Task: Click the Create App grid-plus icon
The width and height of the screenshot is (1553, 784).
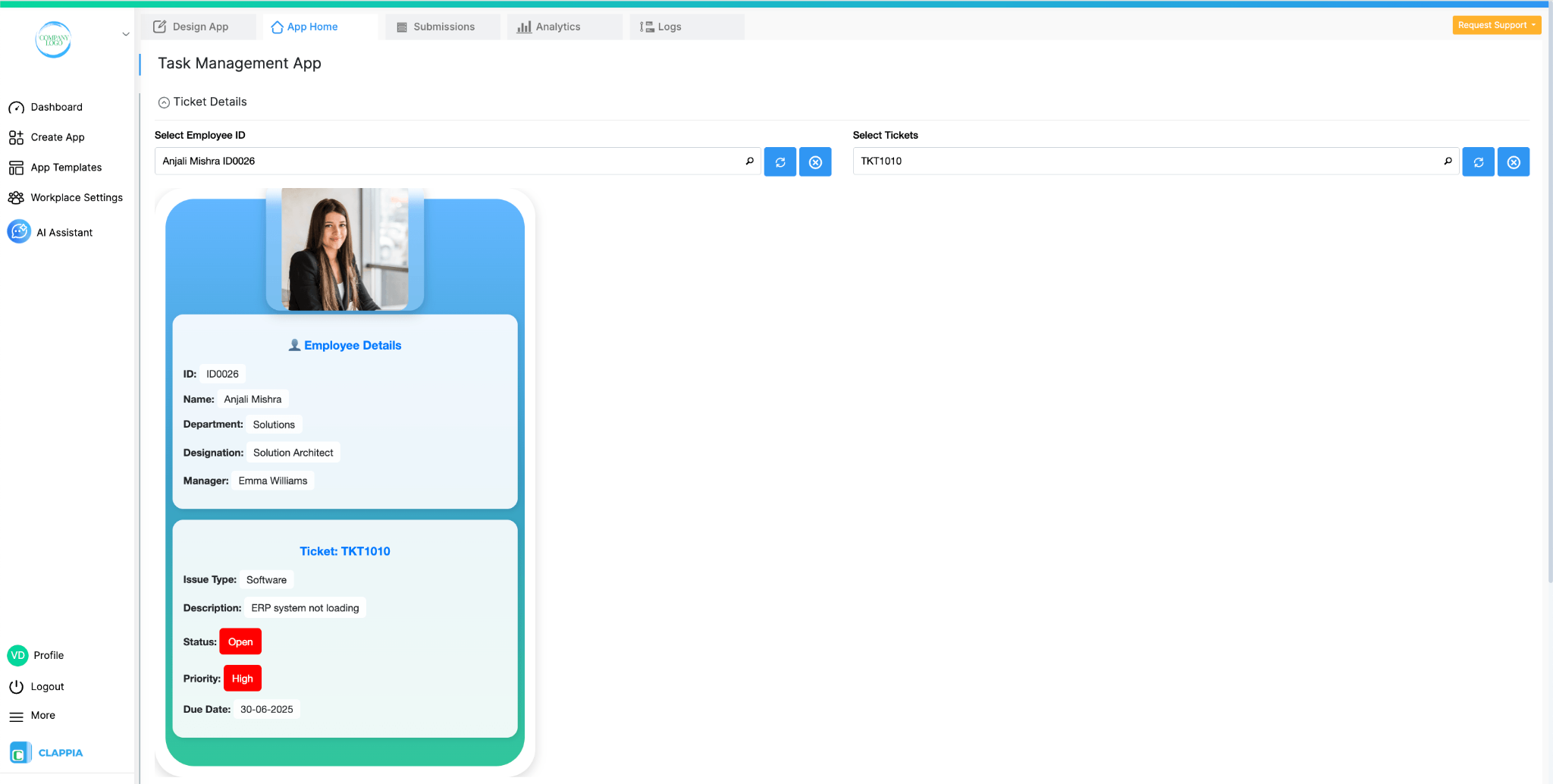Action: click(x=16, y=137)
